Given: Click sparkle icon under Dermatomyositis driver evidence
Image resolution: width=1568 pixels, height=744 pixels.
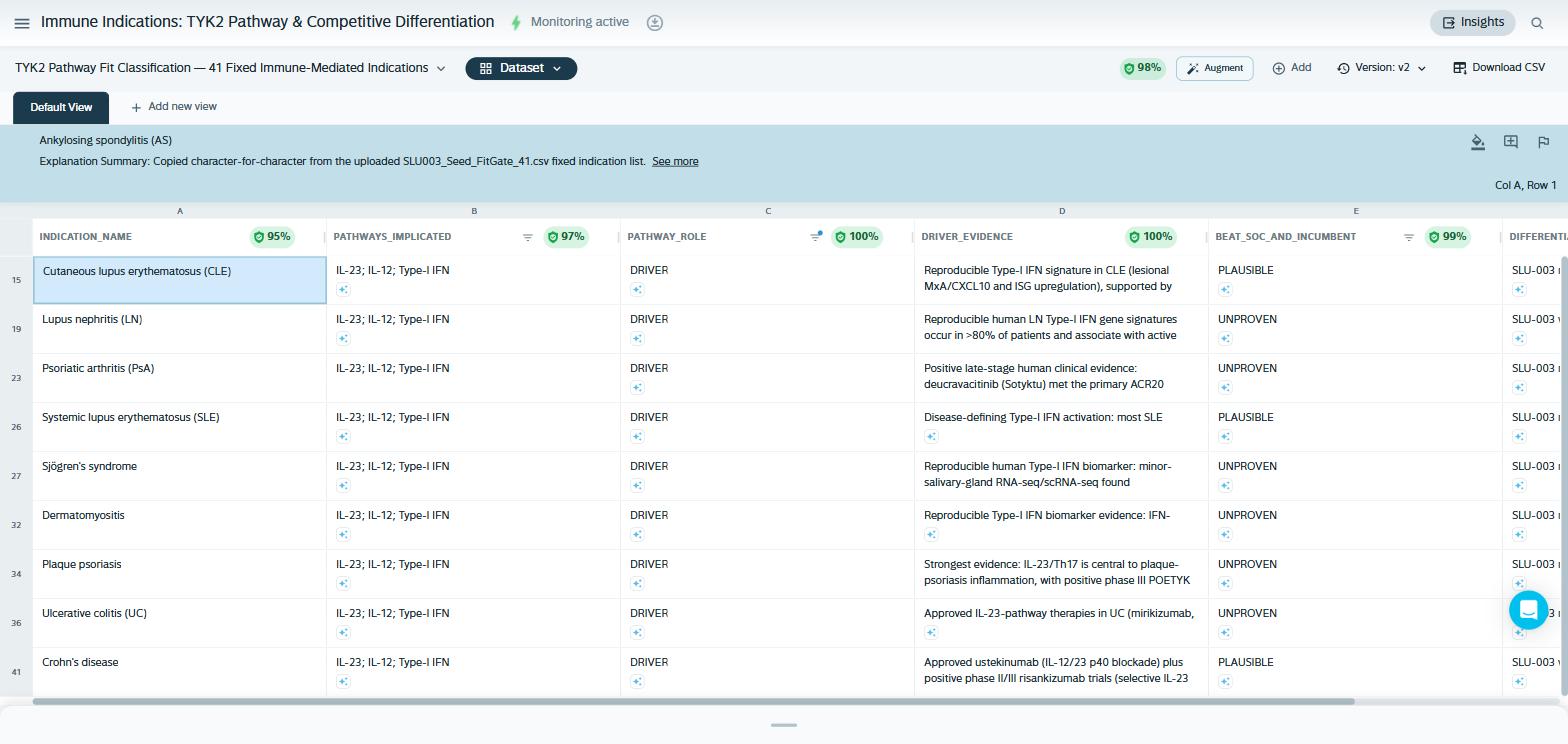Looking at the screenshot, I should (931, 535).
